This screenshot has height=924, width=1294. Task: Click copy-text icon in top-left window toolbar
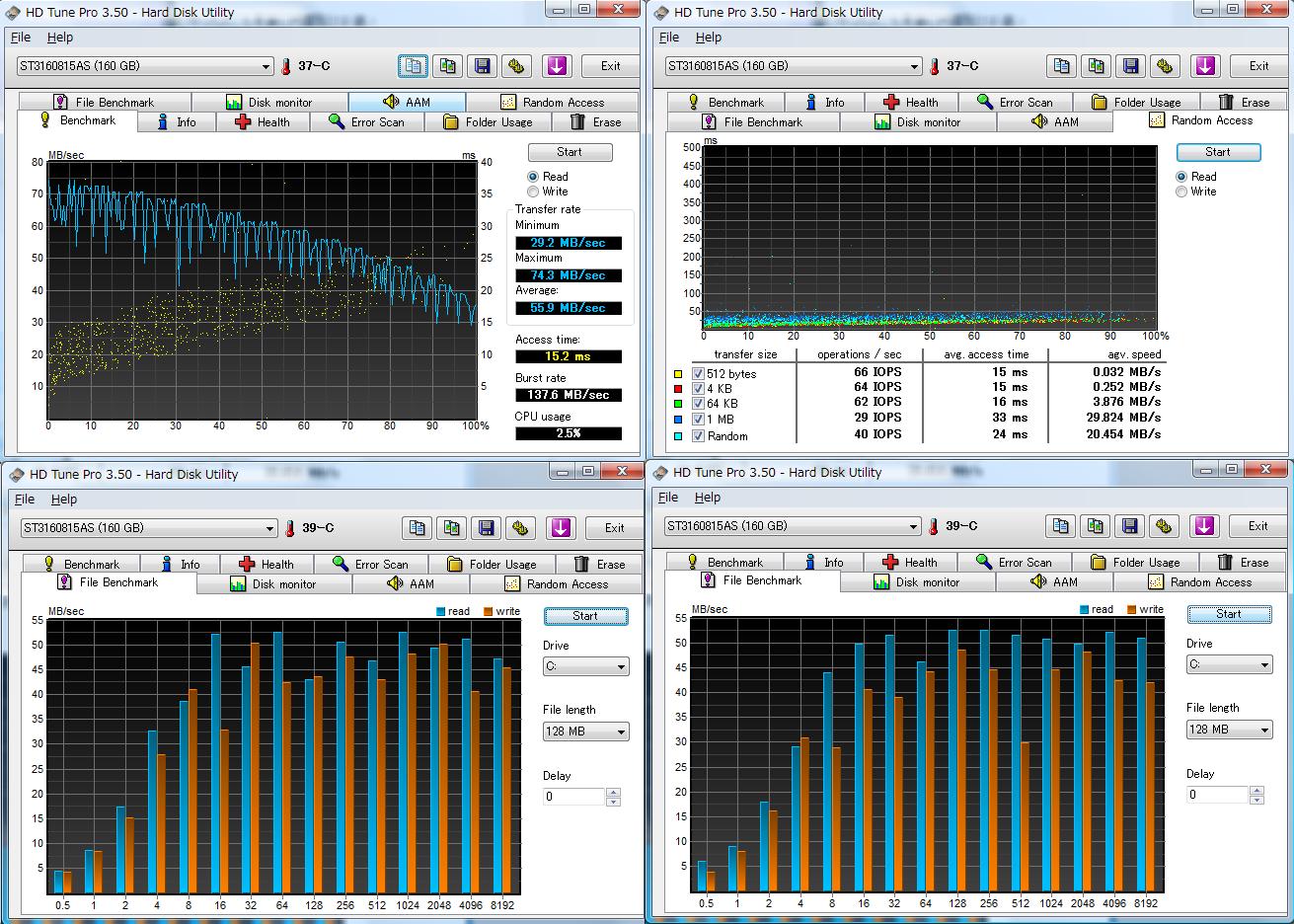coord(413,66)
